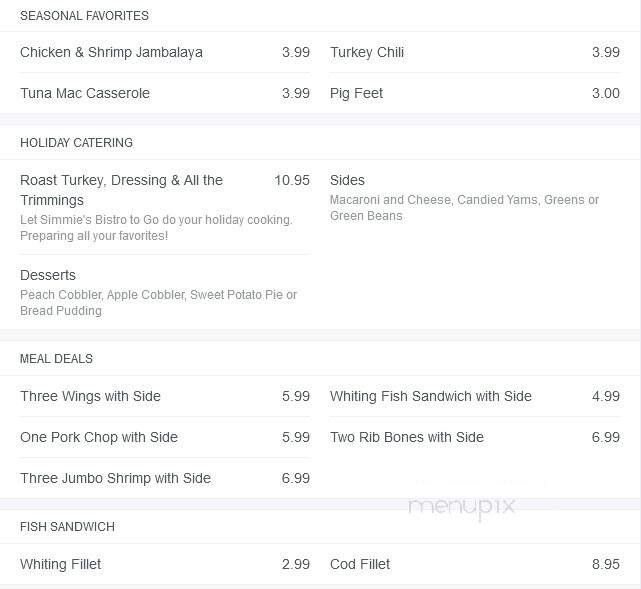
Task: Select the Desserts catering item
Action: (48, 275)
